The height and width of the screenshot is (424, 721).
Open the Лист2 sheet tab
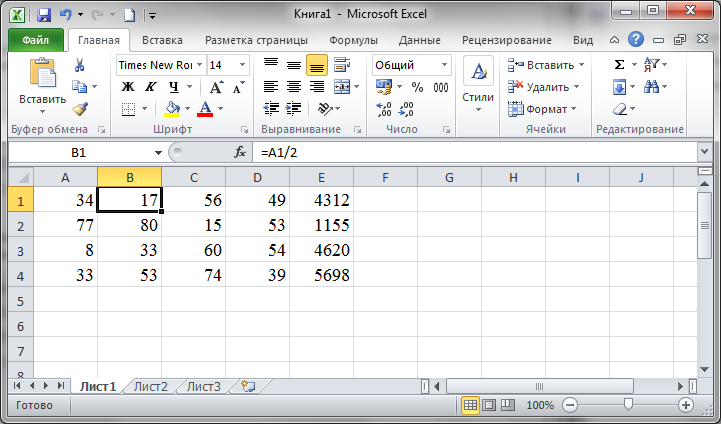coord(150,386)
